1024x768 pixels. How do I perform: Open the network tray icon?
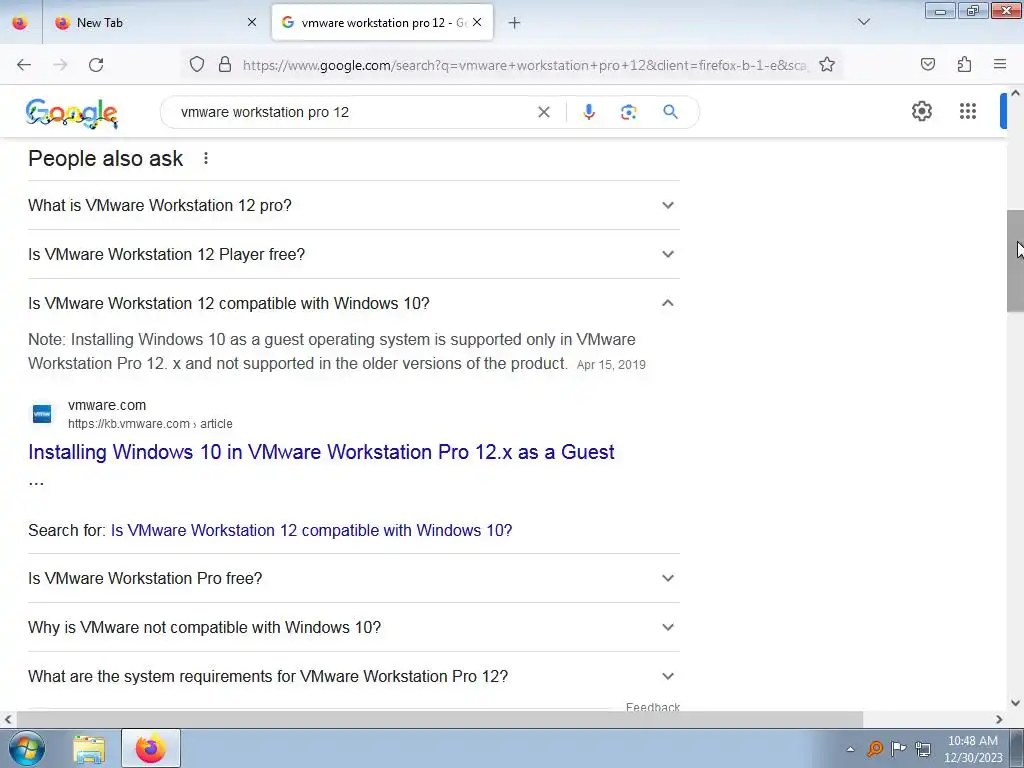pyautogui.click(x=923, y=748)
